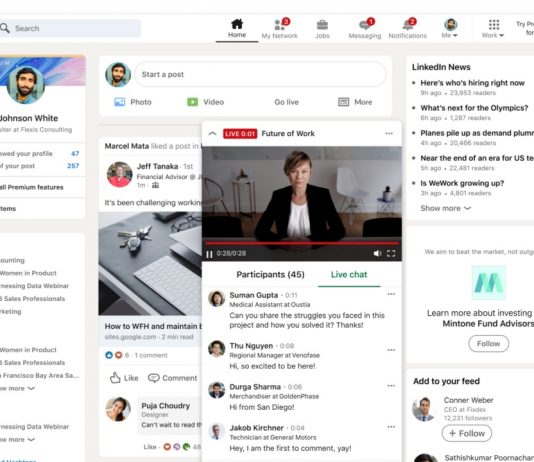Open Premium features link

(x=32, y=187)
